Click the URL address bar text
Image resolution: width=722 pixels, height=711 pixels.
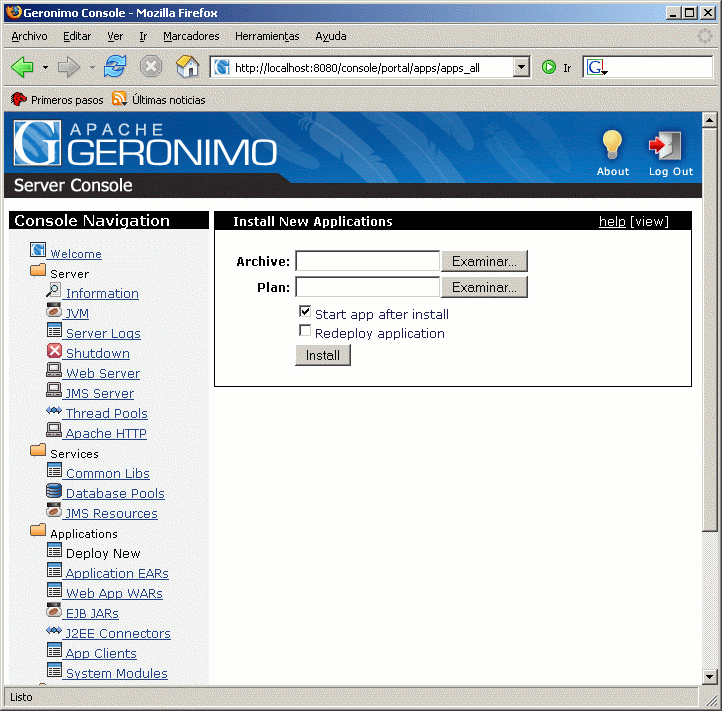pos(357,68)
